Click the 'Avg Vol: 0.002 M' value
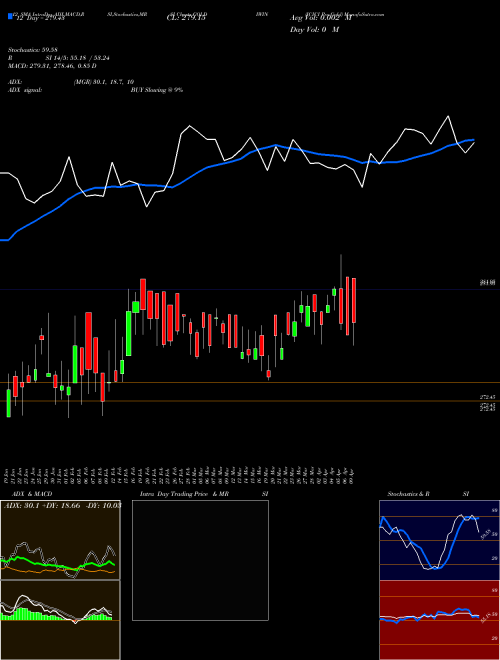Screen dimensions: 500x660 [x=320, y=18]
